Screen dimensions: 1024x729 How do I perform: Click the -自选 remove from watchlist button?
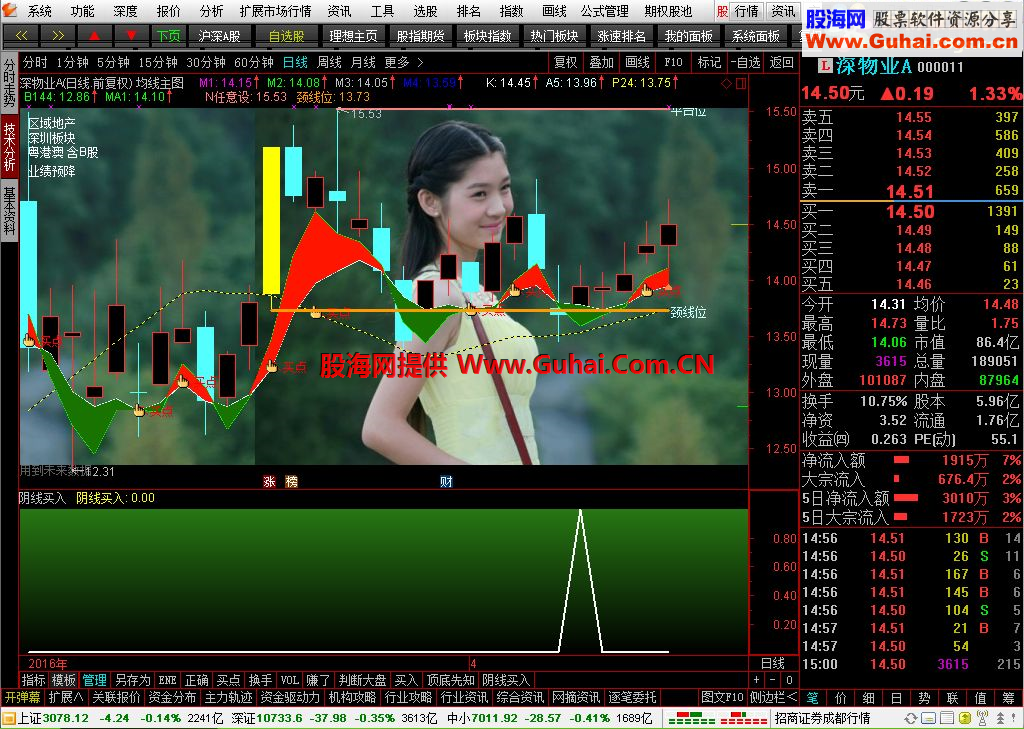(x=745, y=62)
